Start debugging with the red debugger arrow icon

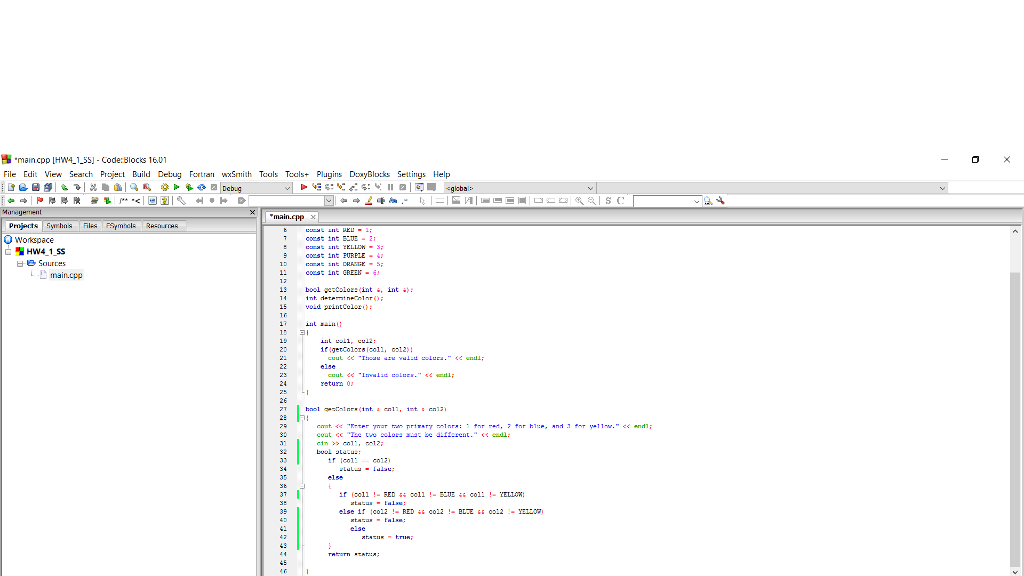click(x=303, y=188)
